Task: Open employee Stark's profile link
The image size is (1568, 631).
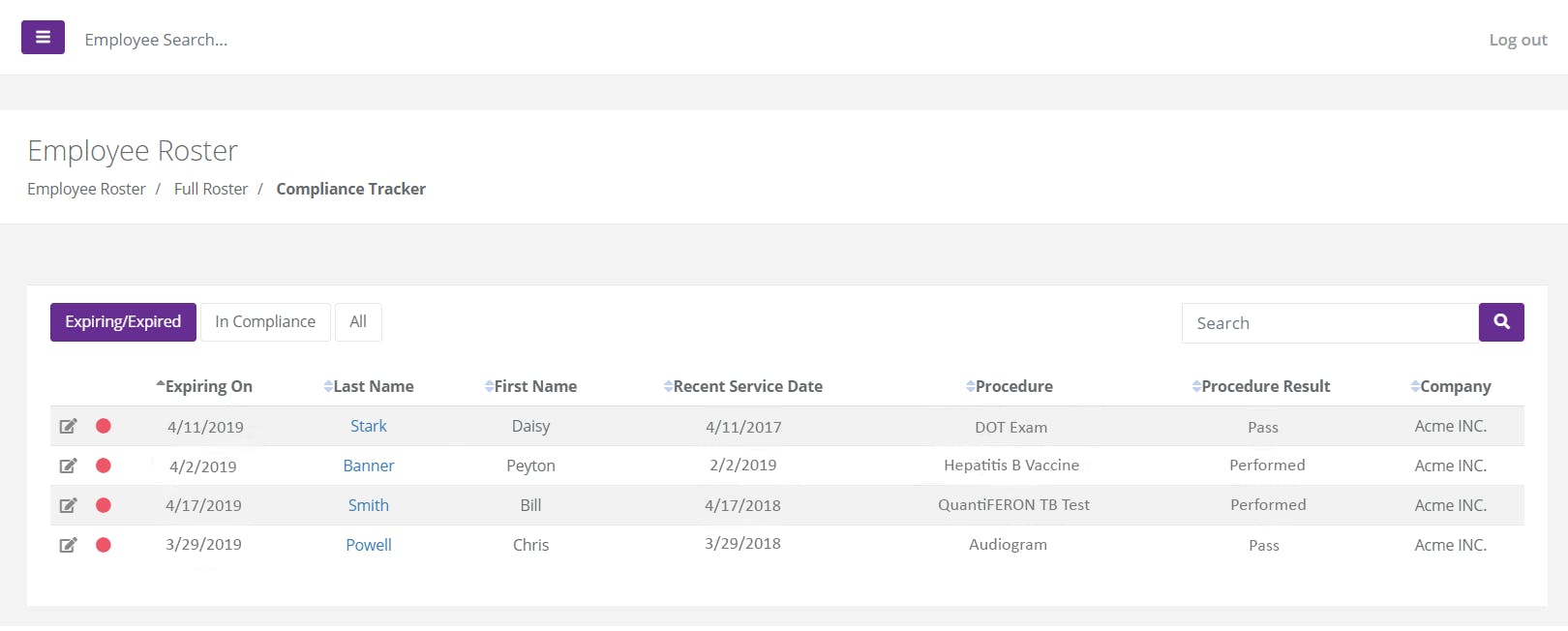Action: coord(369,427)
